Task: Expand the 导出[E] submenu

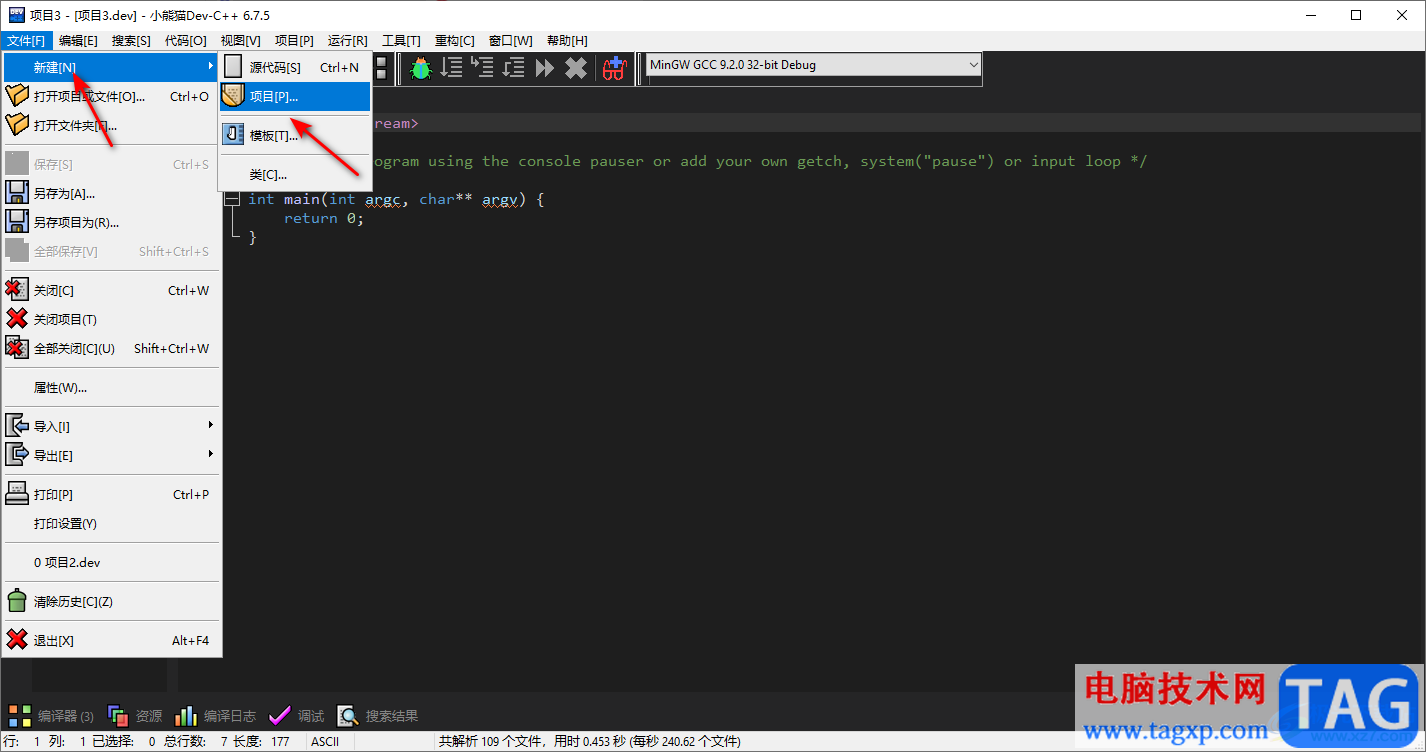Action: (111, 455)
